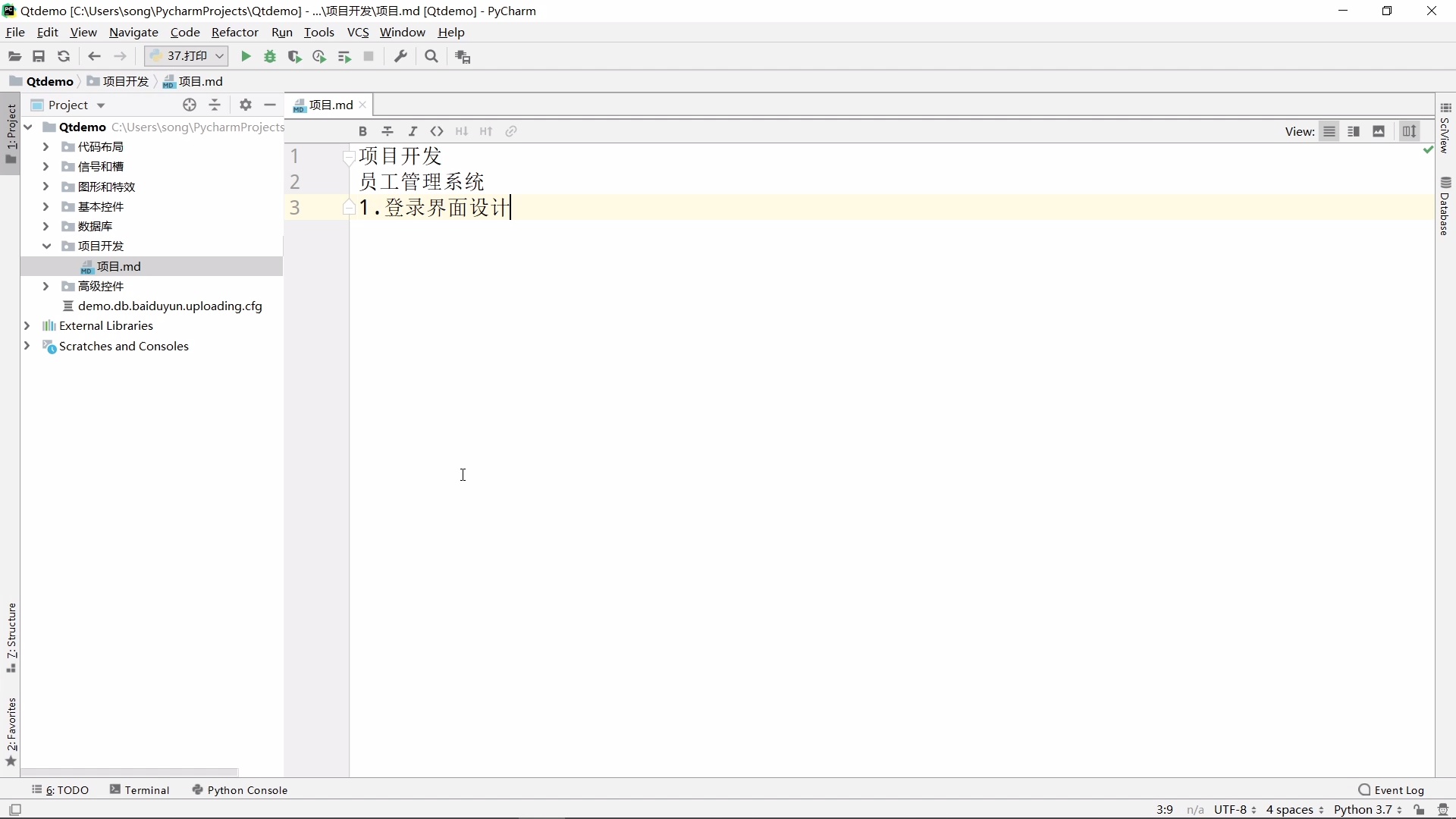Screen dimensions: 1456x819
Task: Toggle the scroll-sync view option
Action: click(x=1410, y=131)
